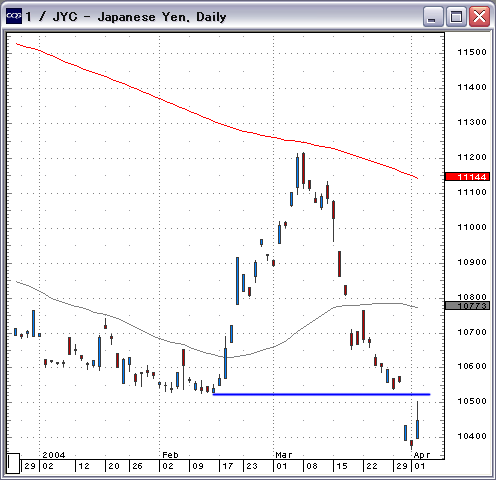Click the date label 12 on time axis

coord(84,466)
